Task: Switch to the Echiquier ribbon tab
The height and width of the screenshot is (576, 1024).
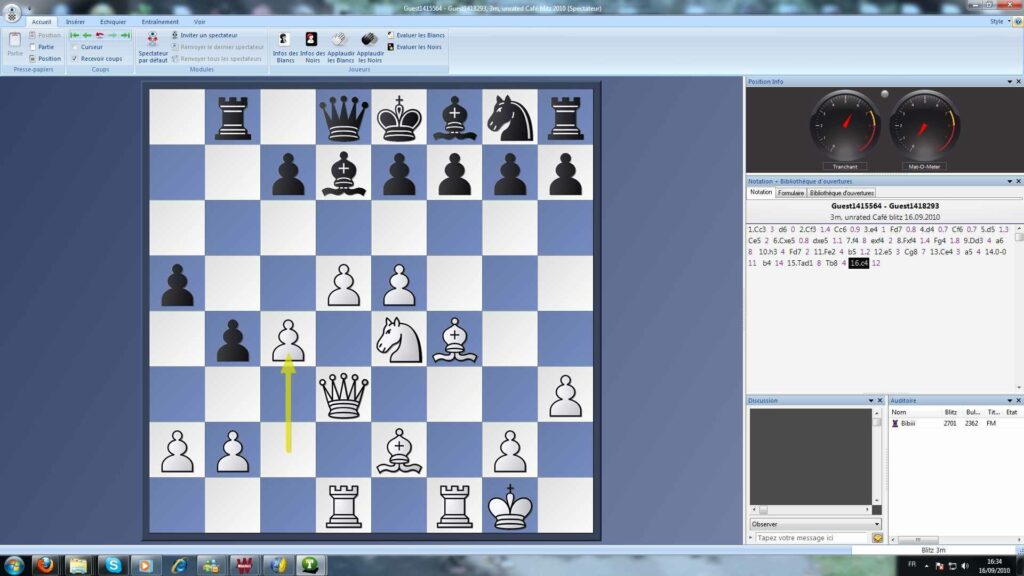Action: pos(113,21)
